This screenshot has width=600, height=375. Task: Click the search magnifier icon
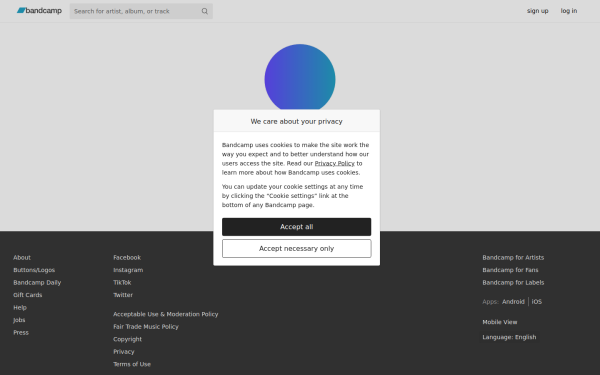click(205, 11)
